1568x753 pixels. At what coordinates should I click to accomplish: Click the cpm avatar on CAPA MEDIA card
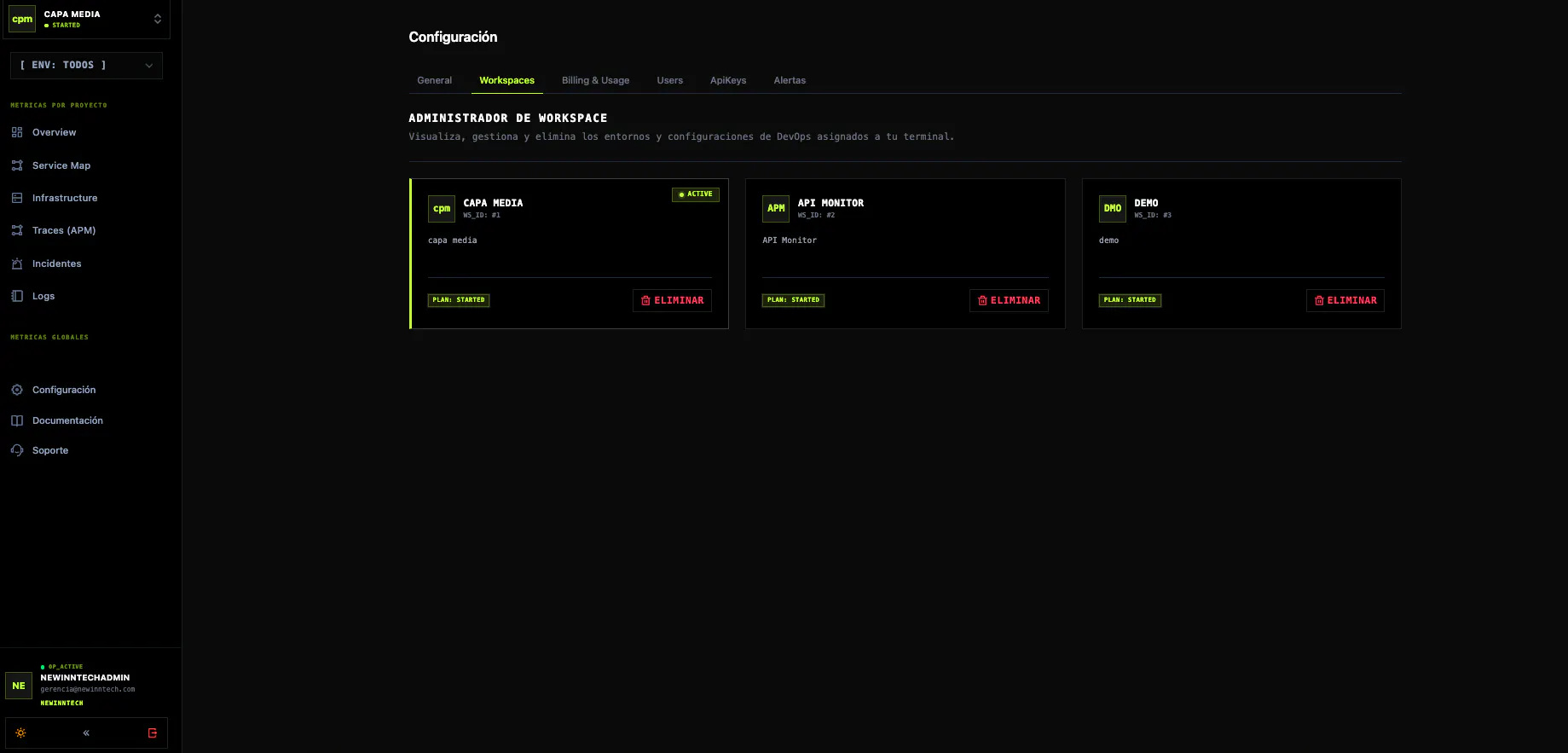[x=442, y=209]
